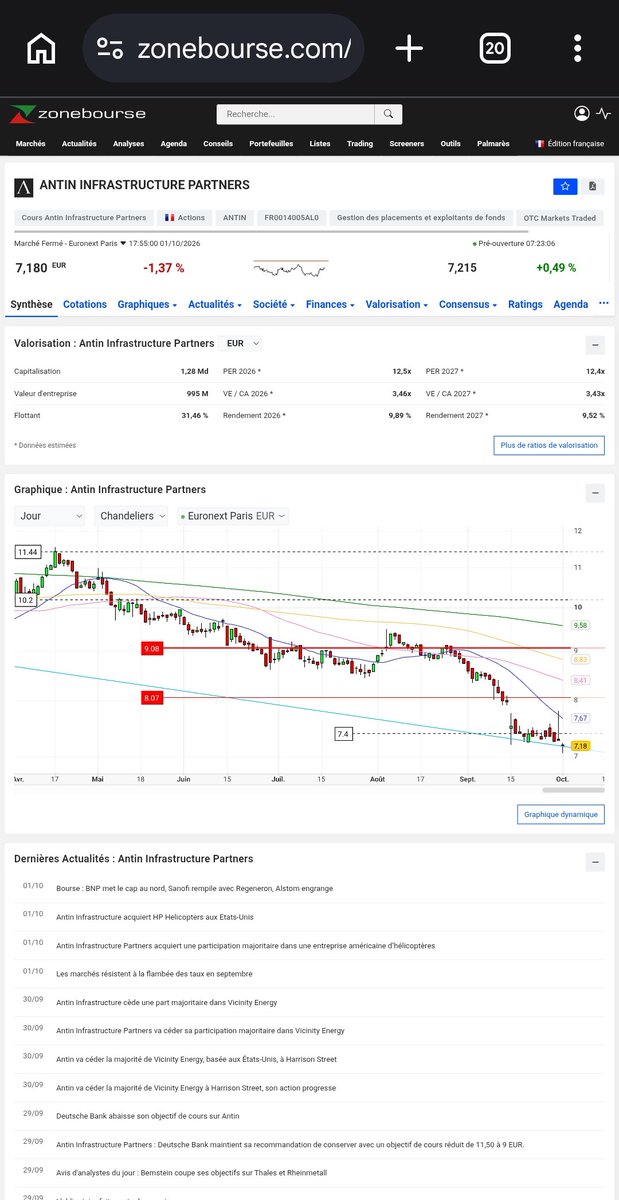The image size is (619, 1200).
Task: Collapse the Valorisation panel with minus button
Action: point(595,345)
